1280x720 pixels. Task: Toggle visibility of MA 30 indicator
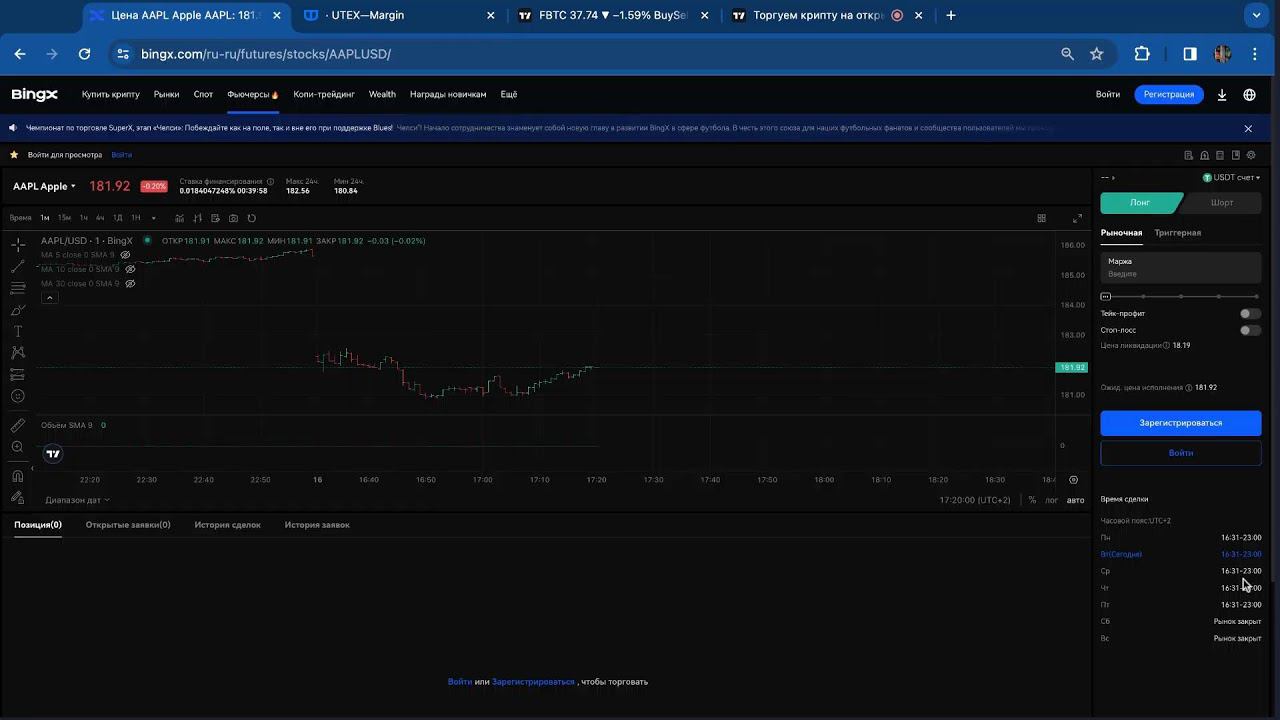click(x=130, y=283)
